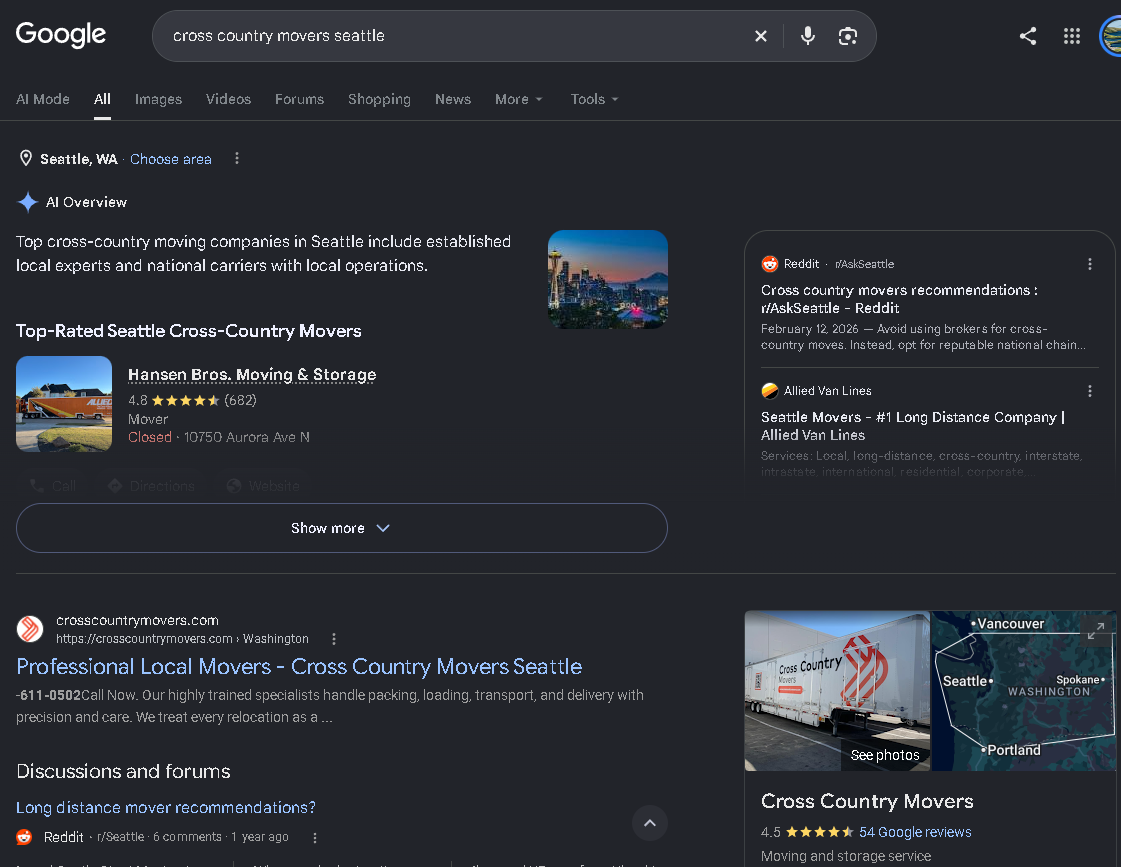Click the Reddit logo in the r/AskSeattle source

(x=769, y=264)
